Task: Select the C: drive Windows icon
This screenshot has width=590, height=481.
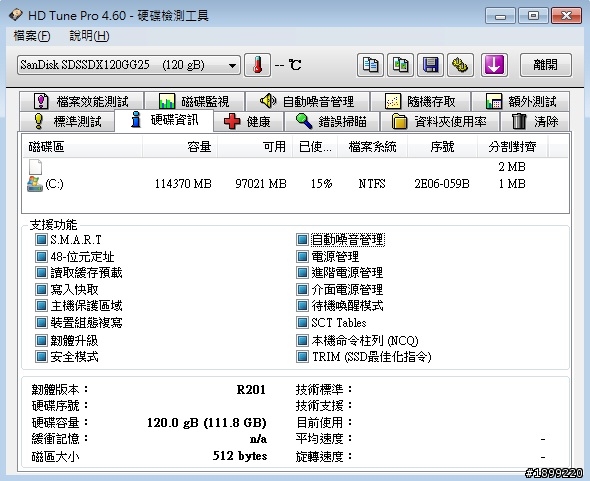Action: 35,184
